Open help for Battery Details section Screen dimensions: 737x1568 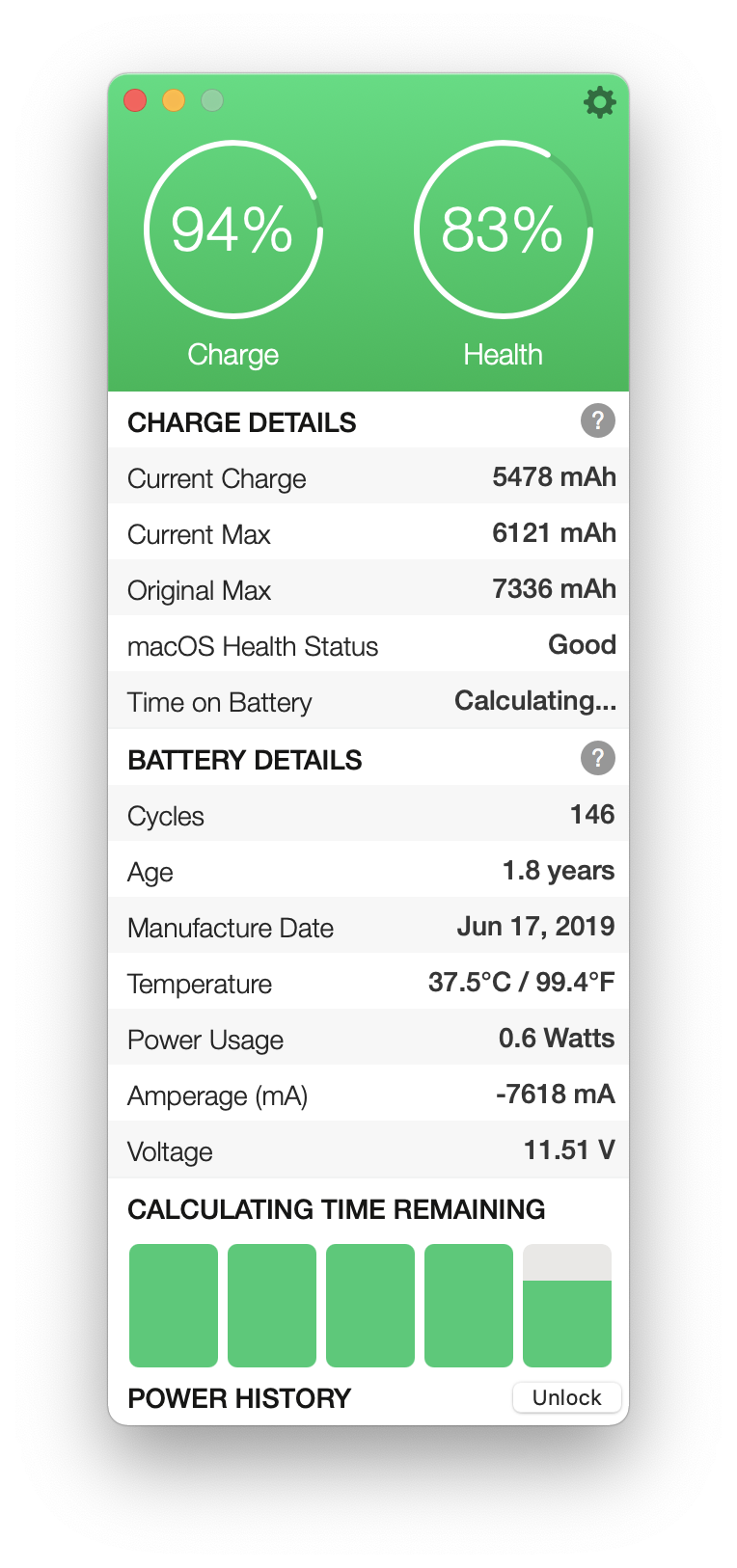pos(597,758)
